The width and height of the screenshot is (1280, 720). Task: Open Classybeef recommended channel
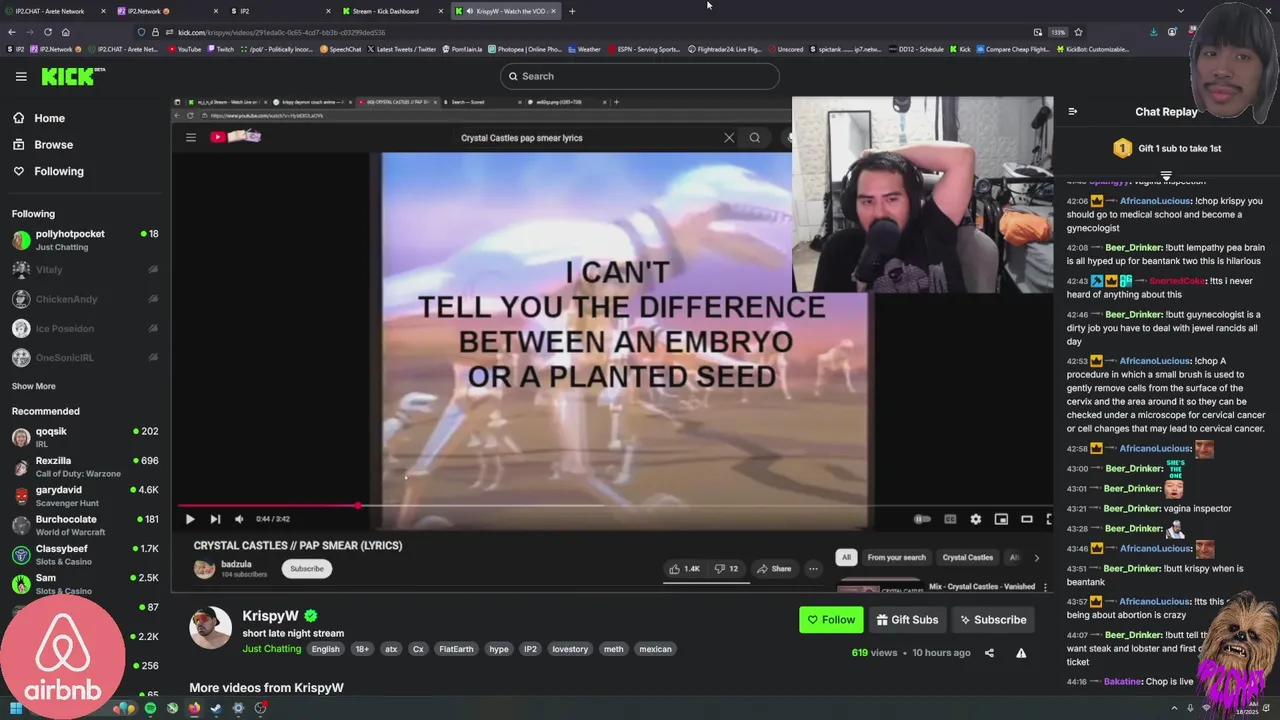tap(85, 554)
